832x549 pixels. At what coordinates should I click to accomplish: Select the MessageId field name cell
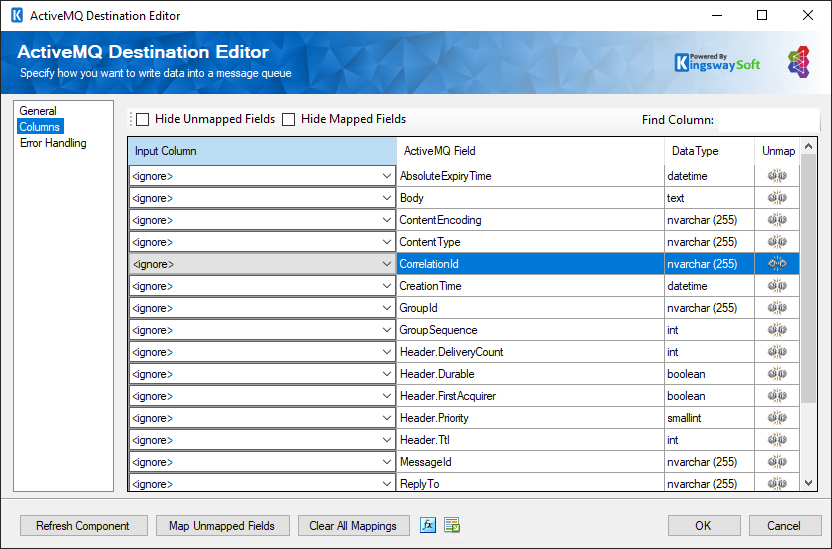(530, 462)
